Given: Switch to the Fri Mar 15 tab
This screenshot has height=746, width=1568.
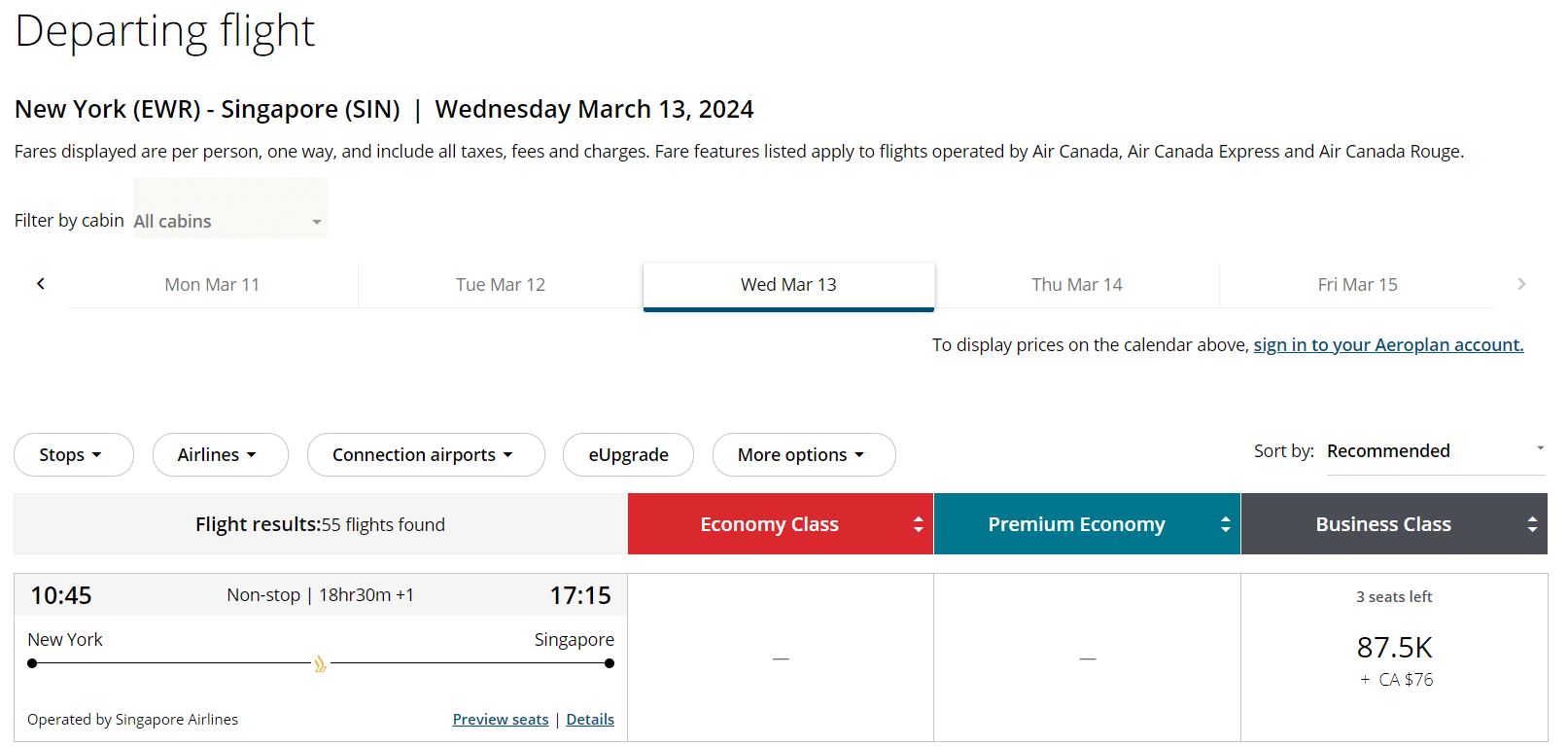Looking at the screenshot, I should click(x=1357, y=285).
